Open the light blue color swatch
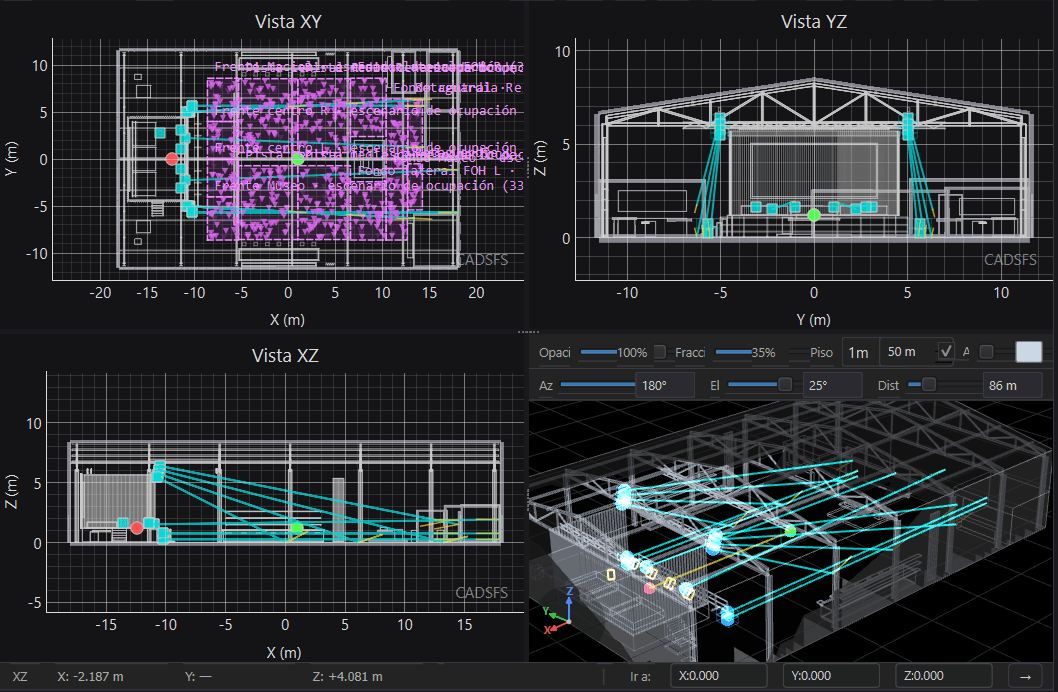This screenshot has width=1058, height=692. (1028, 351)
